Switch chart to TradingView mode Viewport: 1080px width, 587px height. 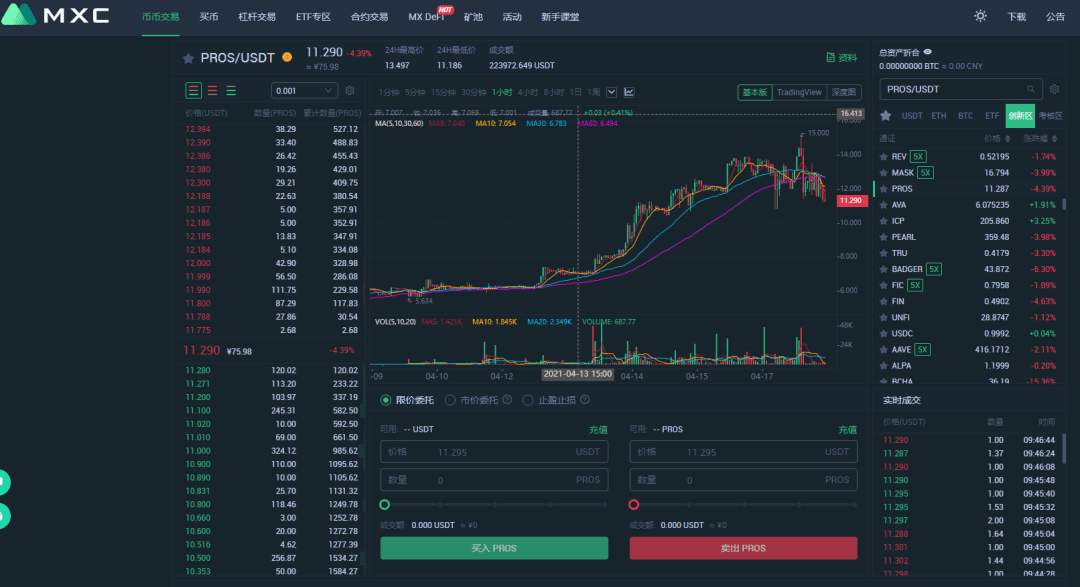(x=799, y=92)
